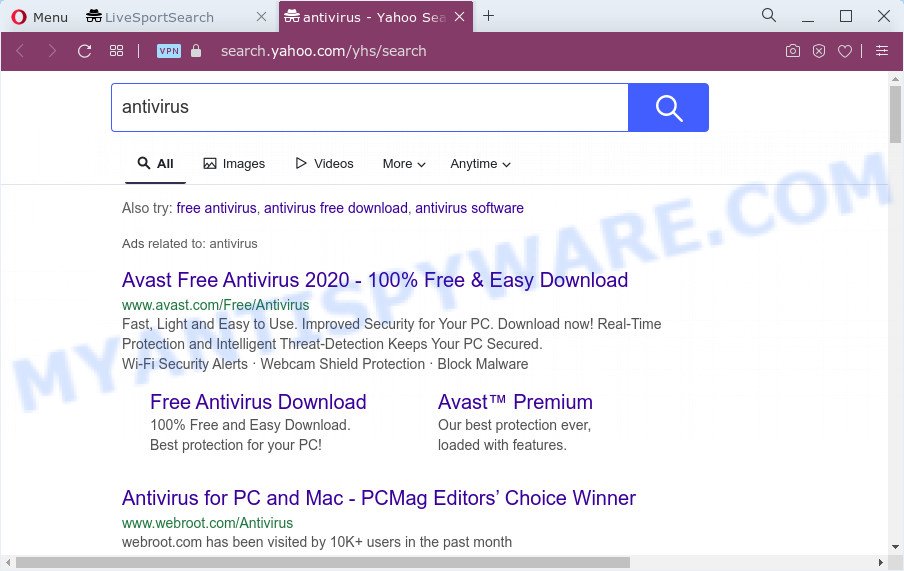Click www.avast.com/Free/Antivirus URL
The width and height of the screenshot is (904, 571).
pos(215,305)
